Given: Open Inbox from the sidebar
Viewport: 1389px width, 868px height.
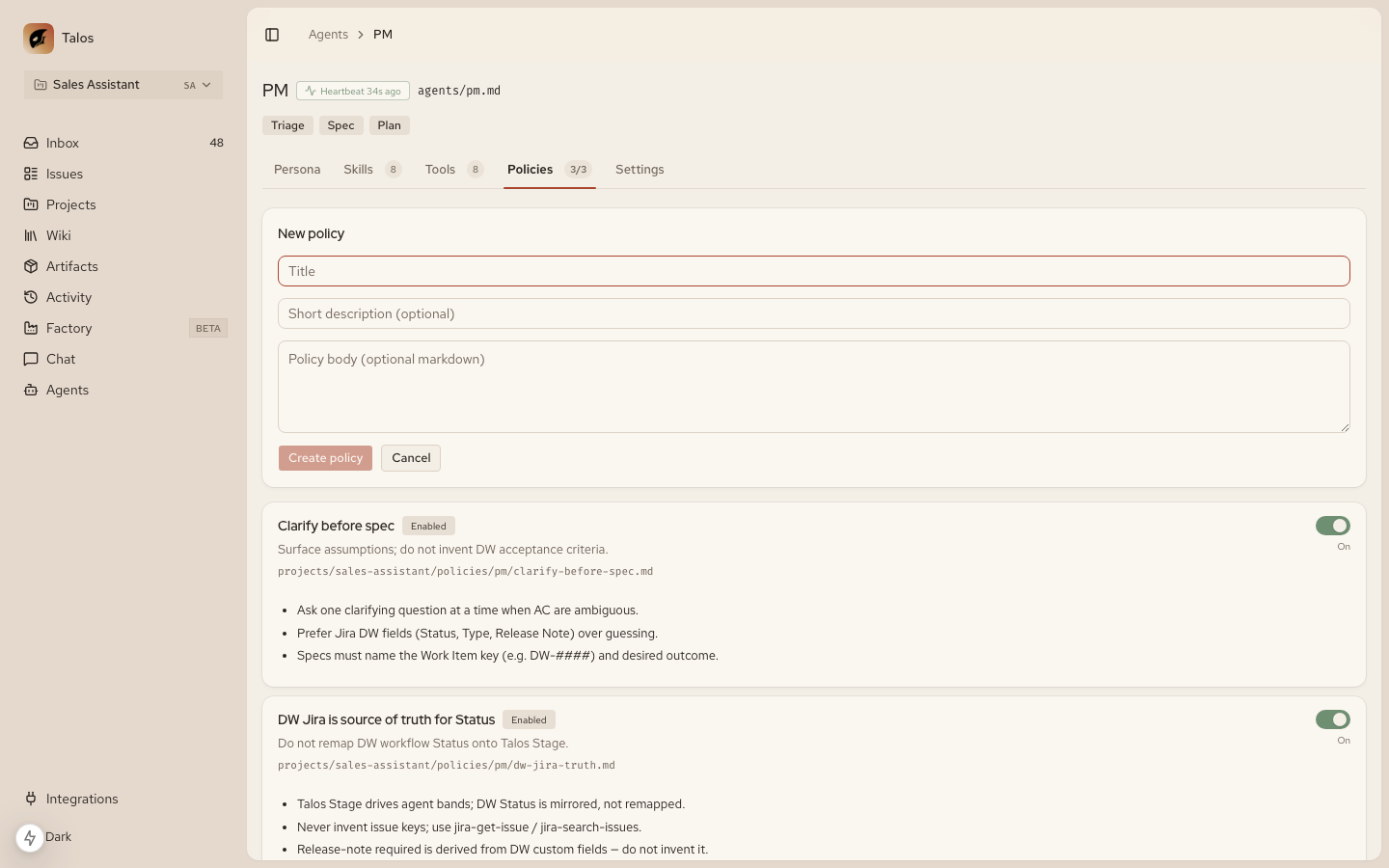Looking at the screenshot, I should click(x=123, y=143).
